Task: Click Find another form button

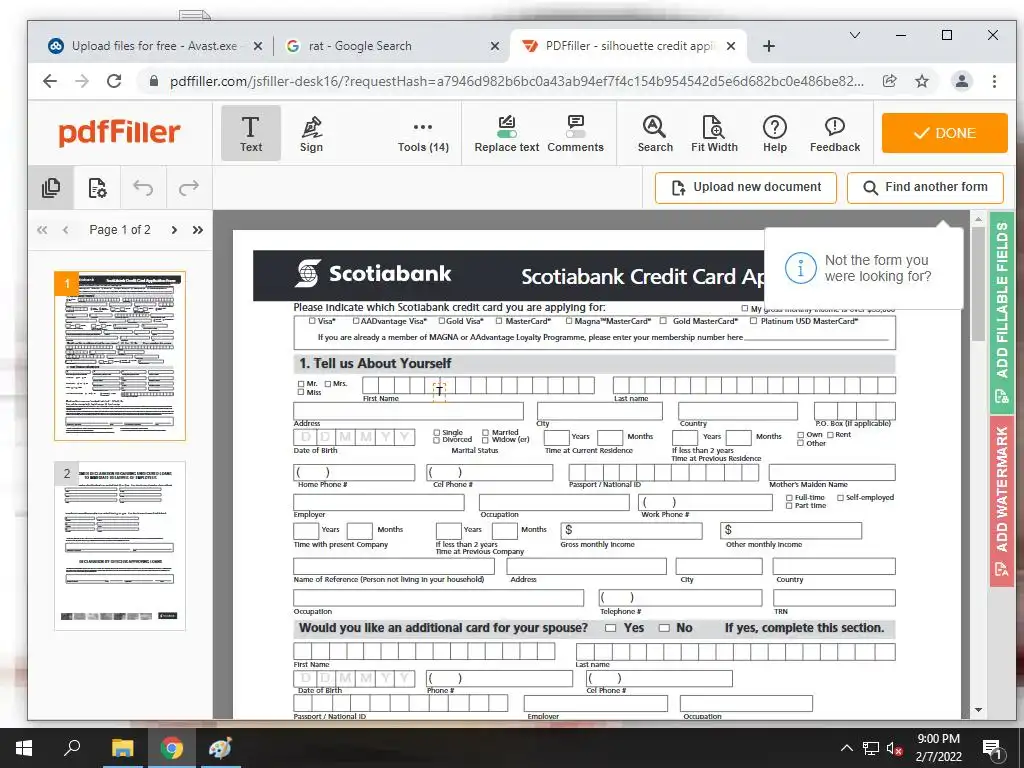Action: pyautogui.click(x=925, y=187)
